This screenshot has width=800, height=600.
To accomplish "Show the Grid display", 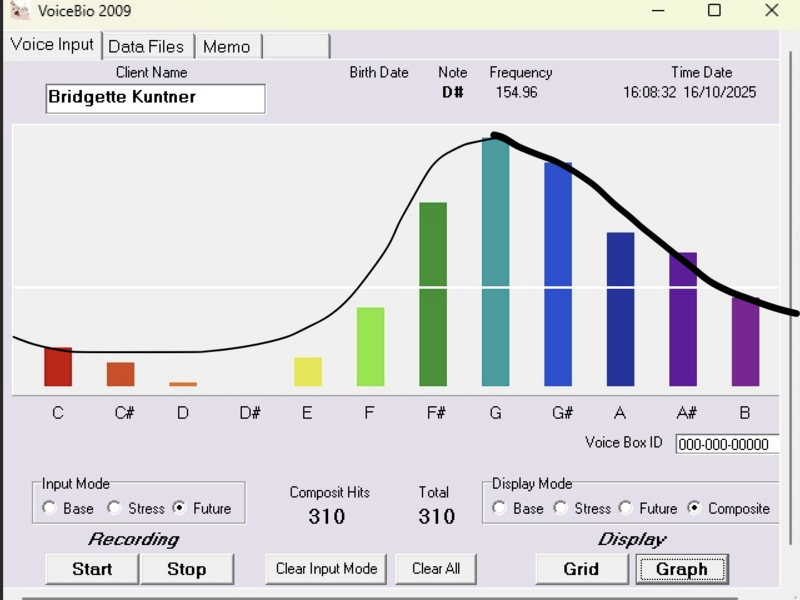I will coord(581,569).
